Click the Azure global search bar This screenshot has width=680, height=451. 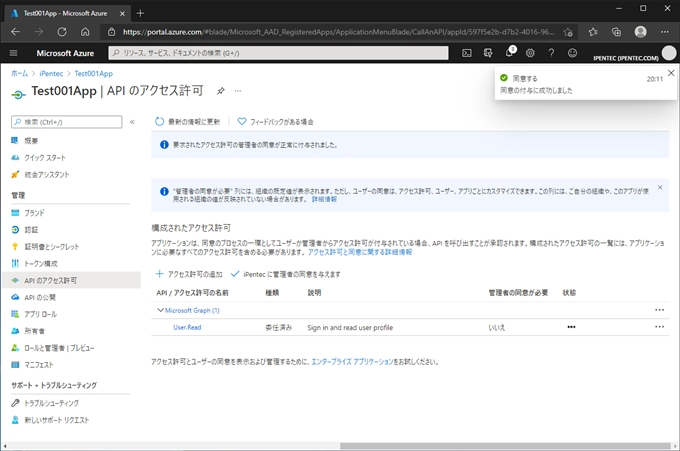[278, 53]
